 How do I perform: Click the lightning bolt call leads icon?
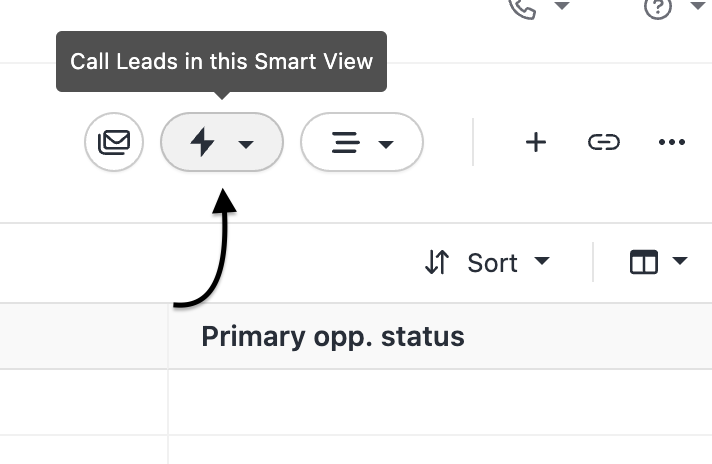pos(203,142)
